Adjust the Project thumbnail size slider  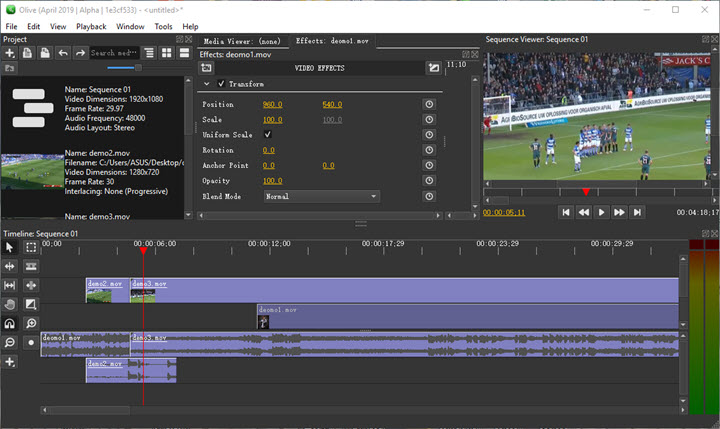click(136, 68)
